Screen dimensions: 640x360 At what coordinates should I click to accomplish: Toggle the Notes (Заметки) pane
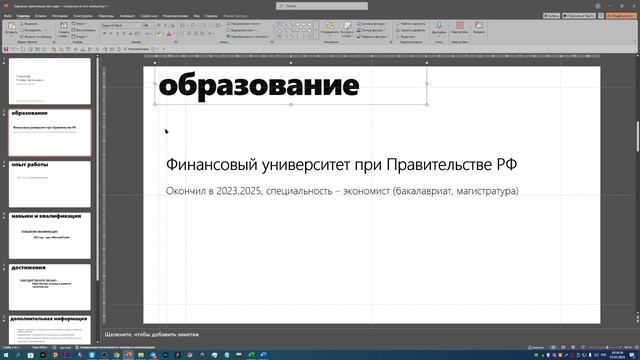click(536, 347)
